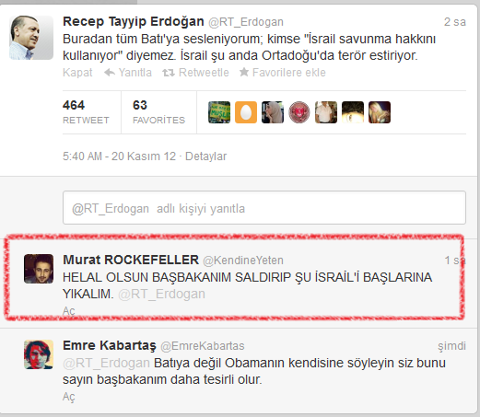
Task: Open the egg avatar among the retweeters
Action: pyautogui.click(x=246, y=112)
